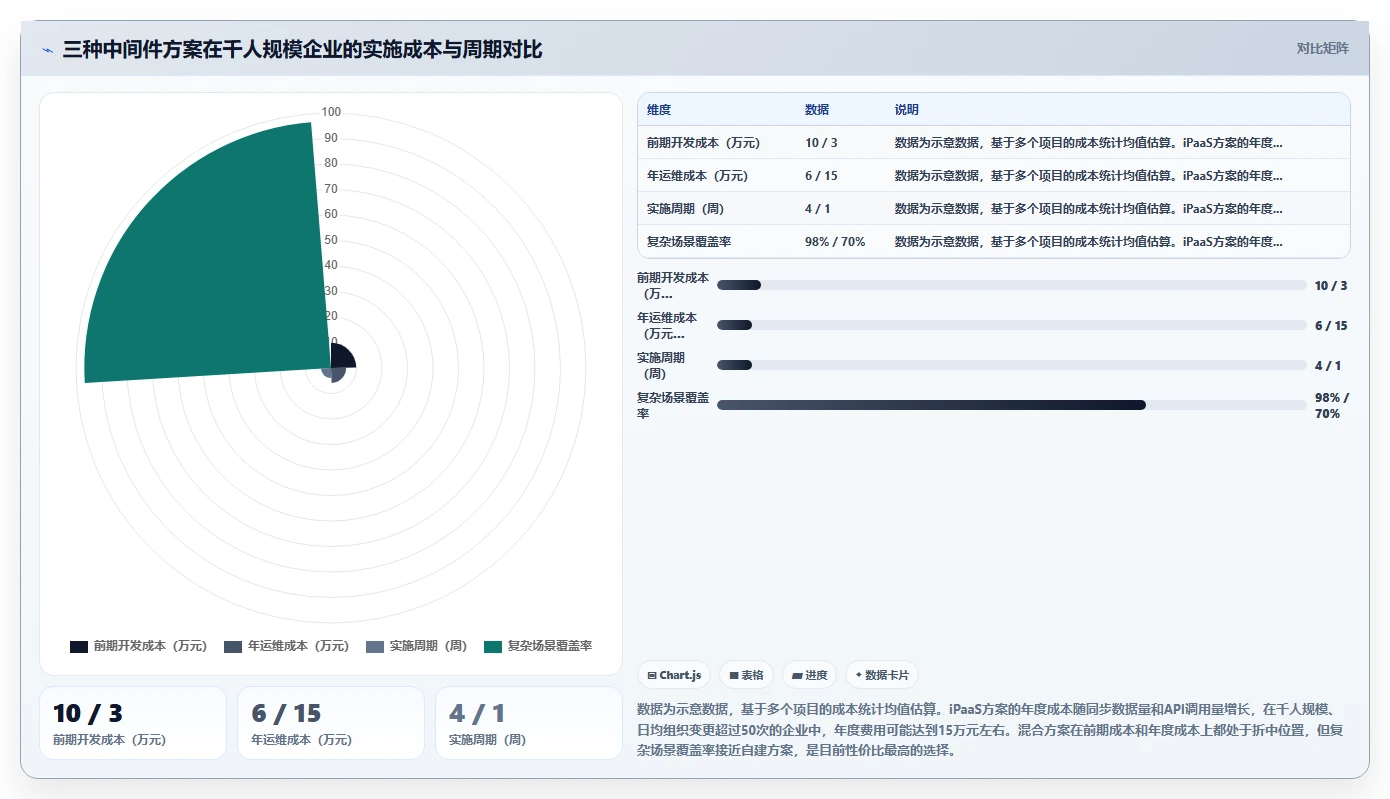This screenshot has height=799, width=1390.
Task: Click the 维度 column header
Action: [x=659, y=110]
